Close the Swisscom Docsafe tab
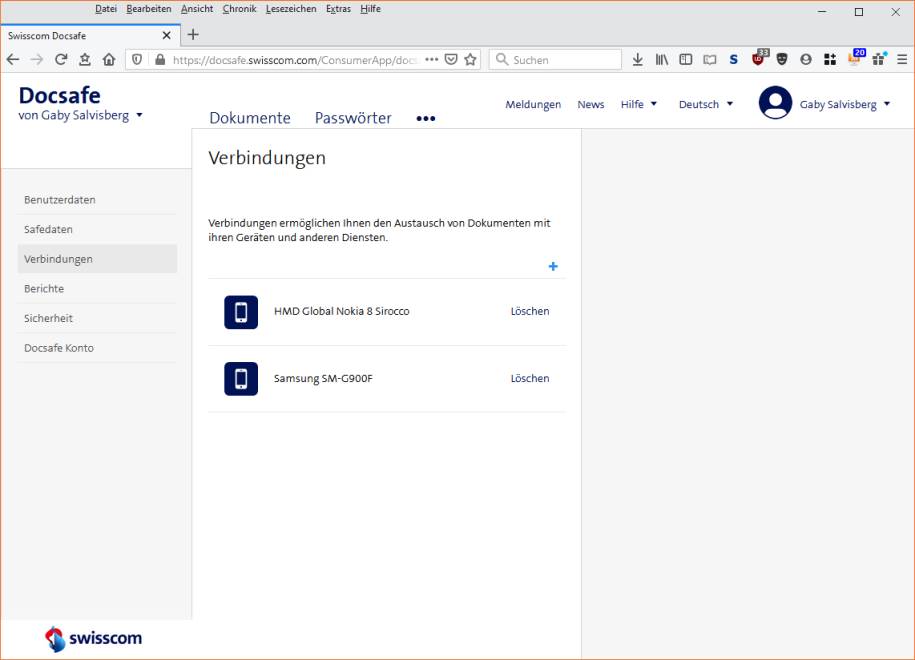Viewport: 915px width, 660px height. point(166,36)
